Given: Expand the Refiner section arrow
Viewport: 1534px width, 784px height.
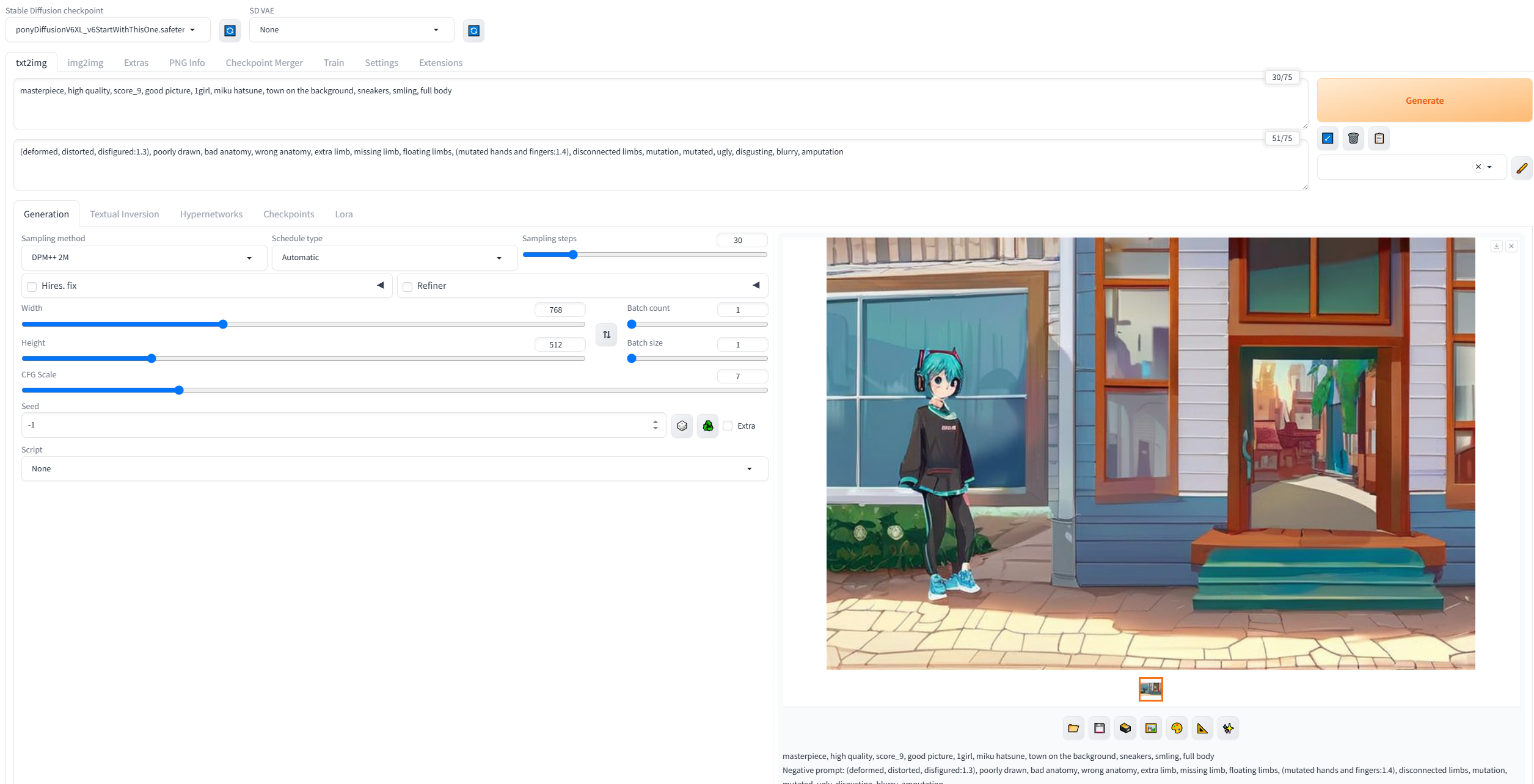Looking at the screenshot, I should pos(756,285).
